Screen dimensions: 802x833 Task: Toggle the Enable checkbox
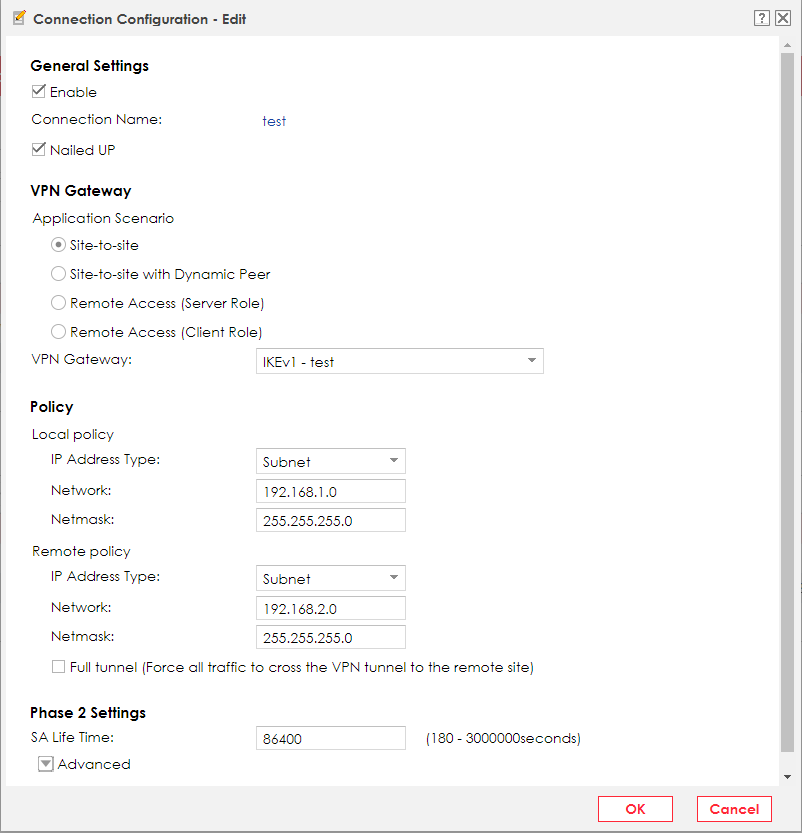(38, 91)
